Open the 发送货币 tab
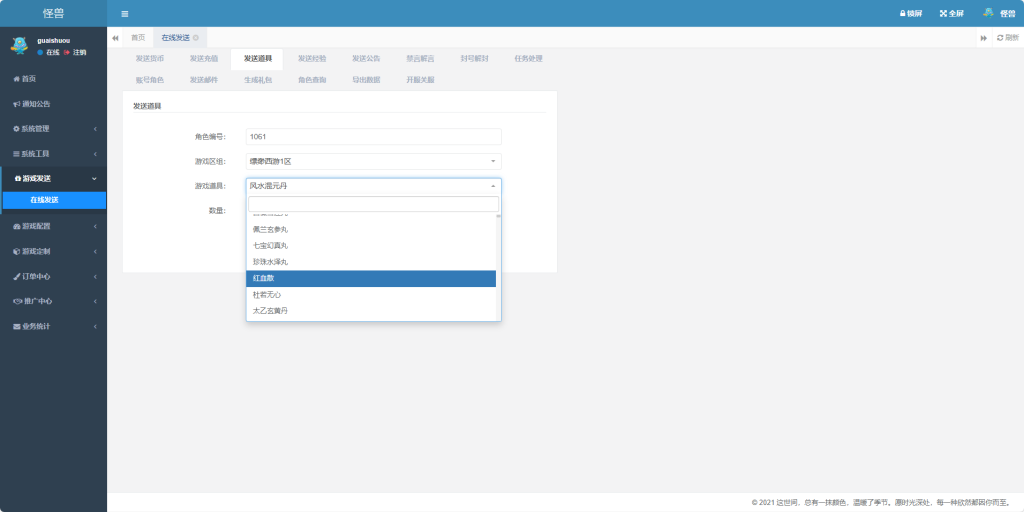This screenshot has height=512, width=1024. [150, 59]
